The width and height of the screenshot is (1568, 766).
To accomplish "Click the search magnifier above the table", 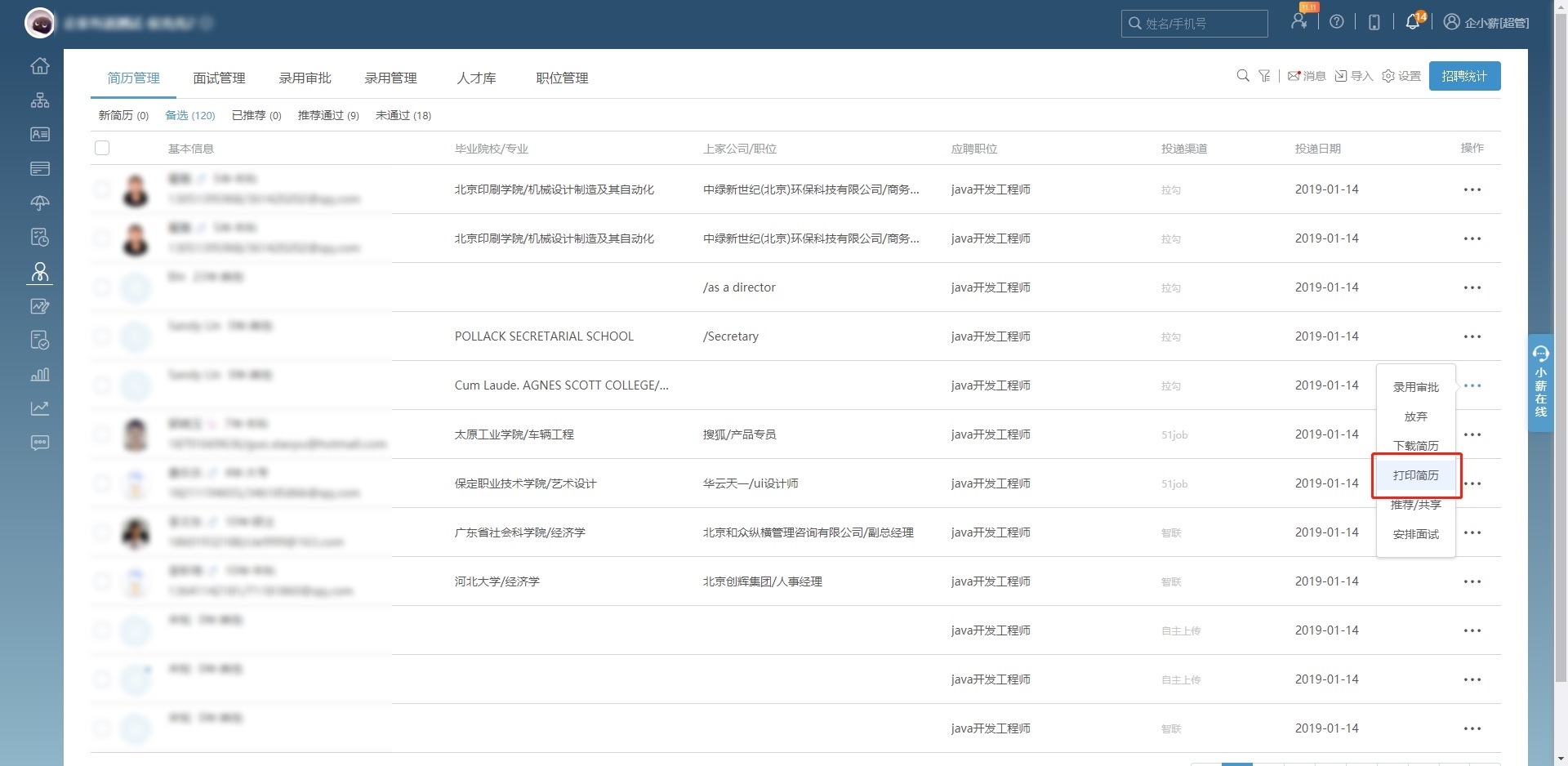I will (1243, 76).
